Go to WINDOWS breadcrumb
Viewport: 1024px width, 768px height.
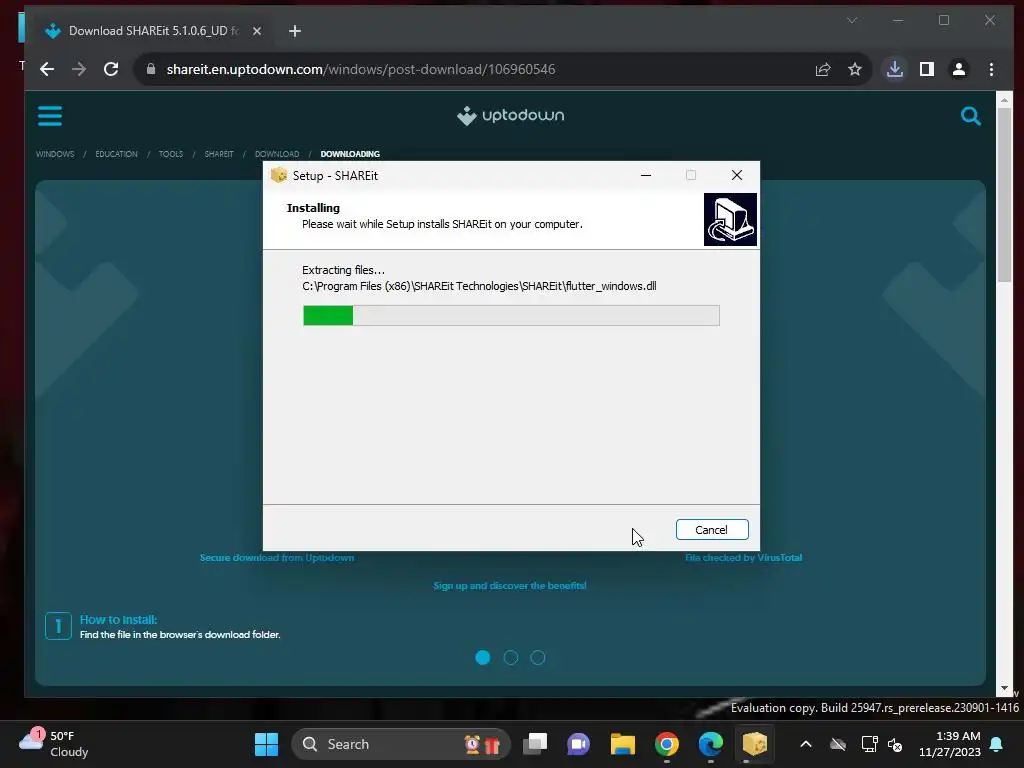[x=55, y=154]
